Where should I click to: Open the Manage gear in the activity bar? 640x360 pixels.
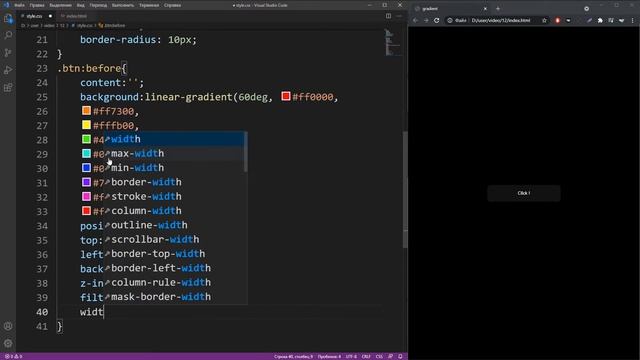[8, 343]
